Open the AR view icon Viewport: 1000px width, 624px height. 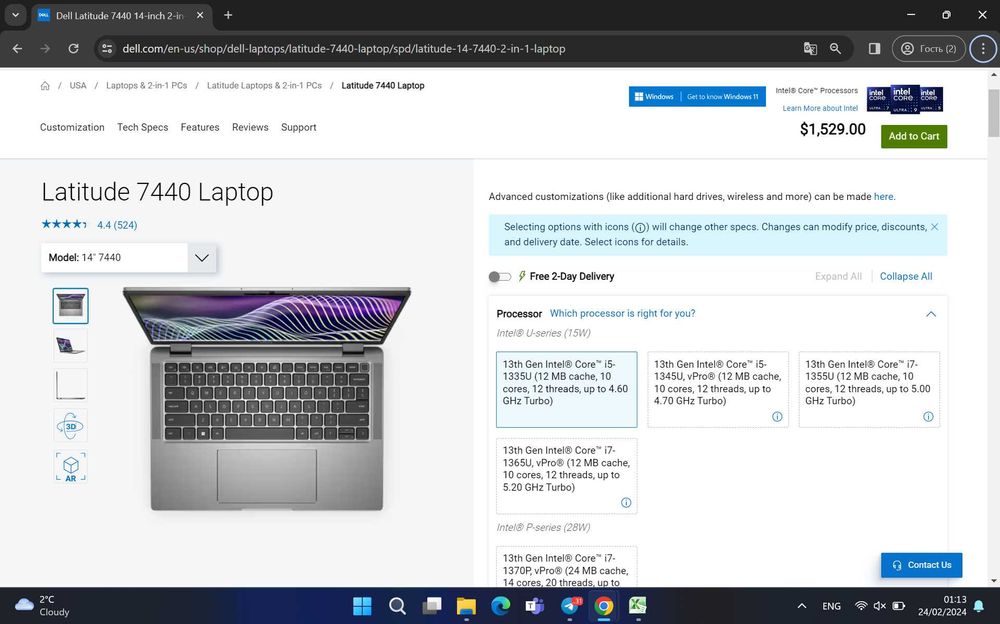tap(70, 466)
